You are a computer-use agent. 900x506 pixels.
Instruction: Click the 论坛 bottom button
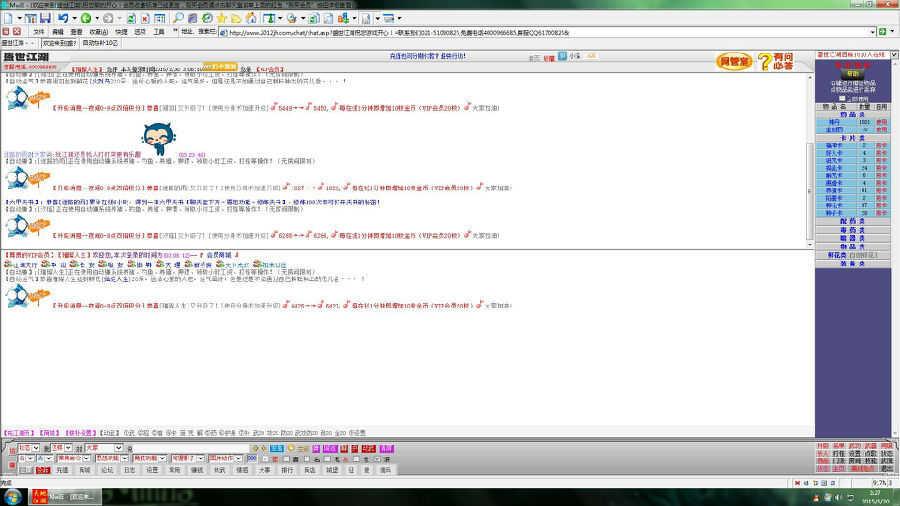click(x=107, y=470)
